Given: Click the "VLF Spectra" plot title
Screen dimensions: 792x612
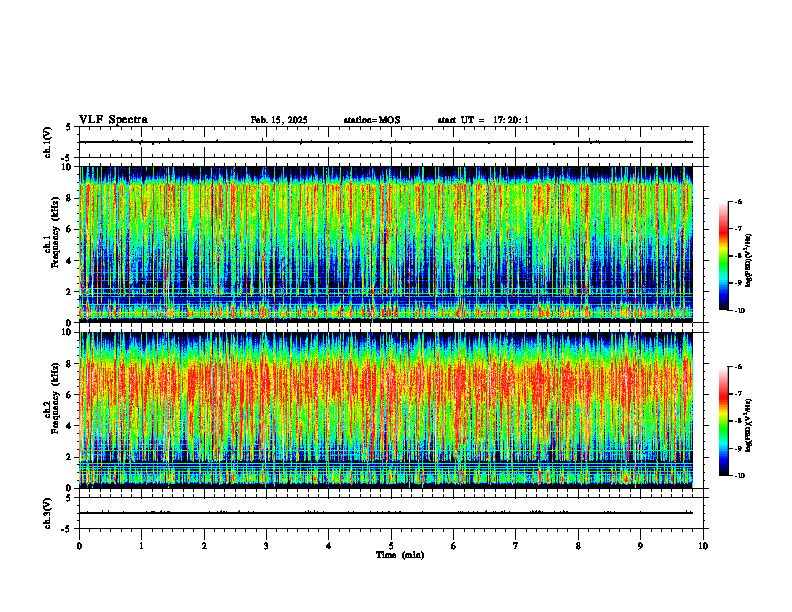Looking at the screenshot, I should click(x=113, y=120).
